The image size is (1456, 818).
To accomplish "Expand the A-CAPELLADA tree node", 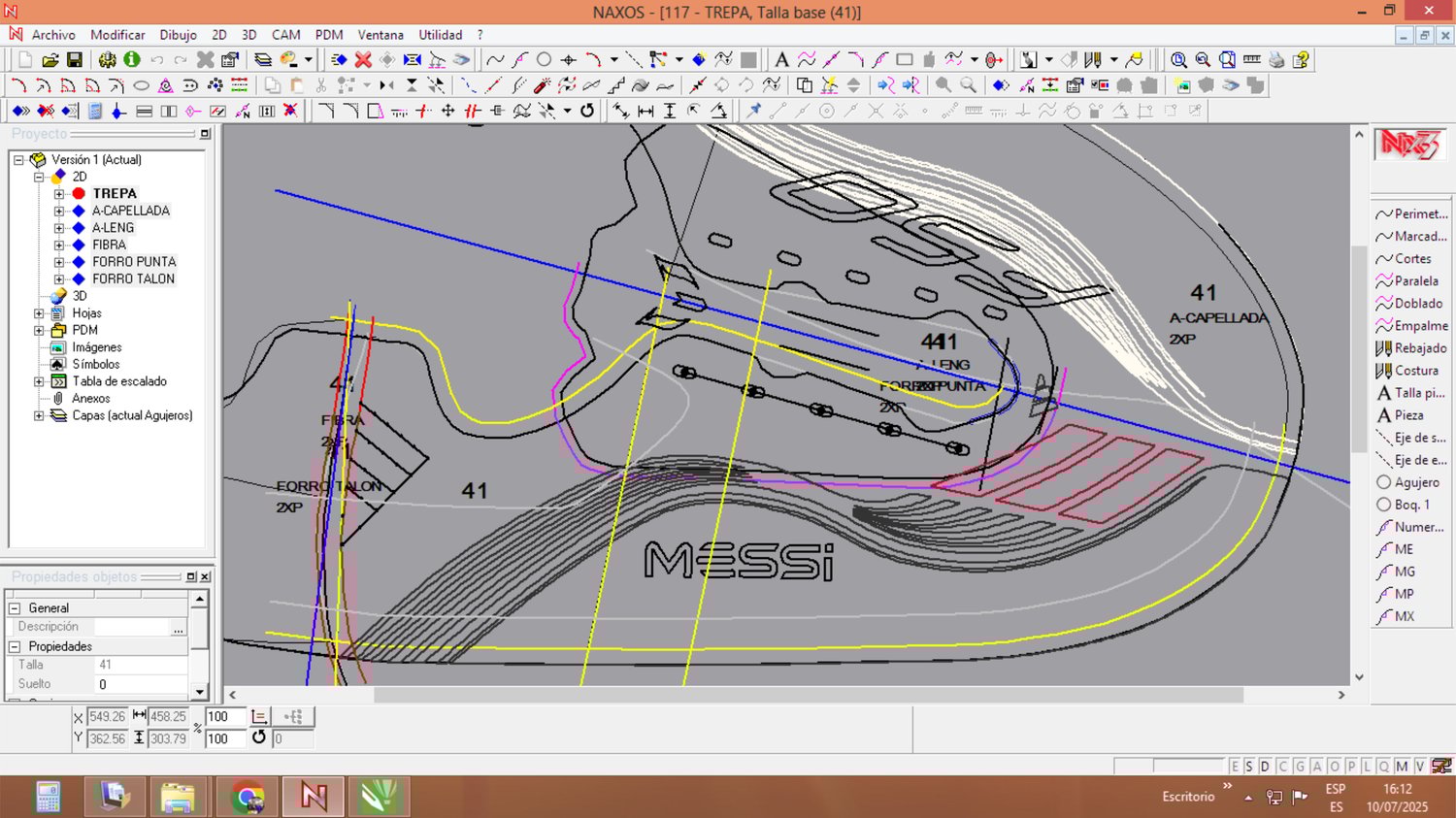I will coord(59,211).
